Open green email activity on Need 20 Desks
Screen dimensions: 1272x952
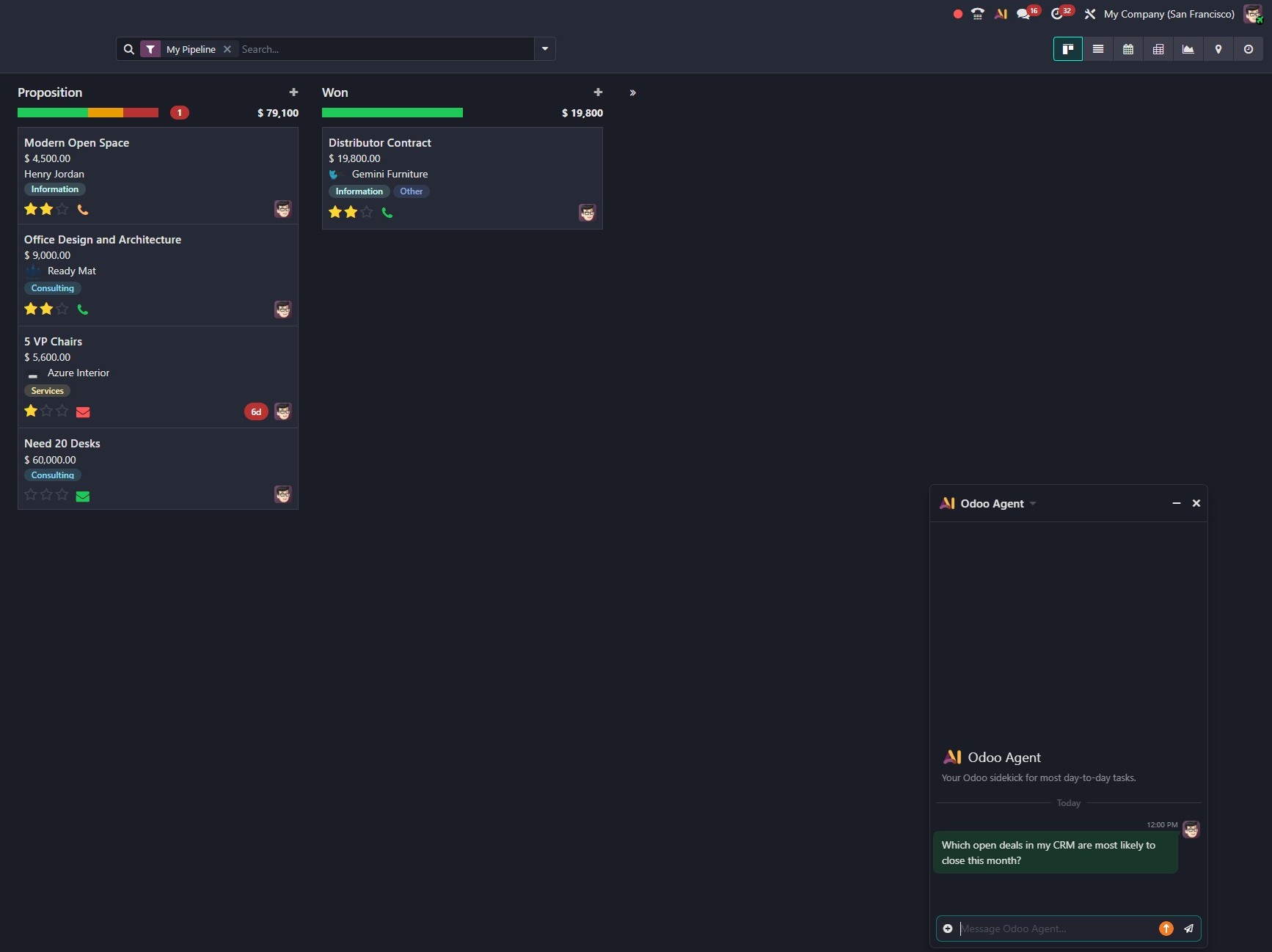tap(83, 497)
